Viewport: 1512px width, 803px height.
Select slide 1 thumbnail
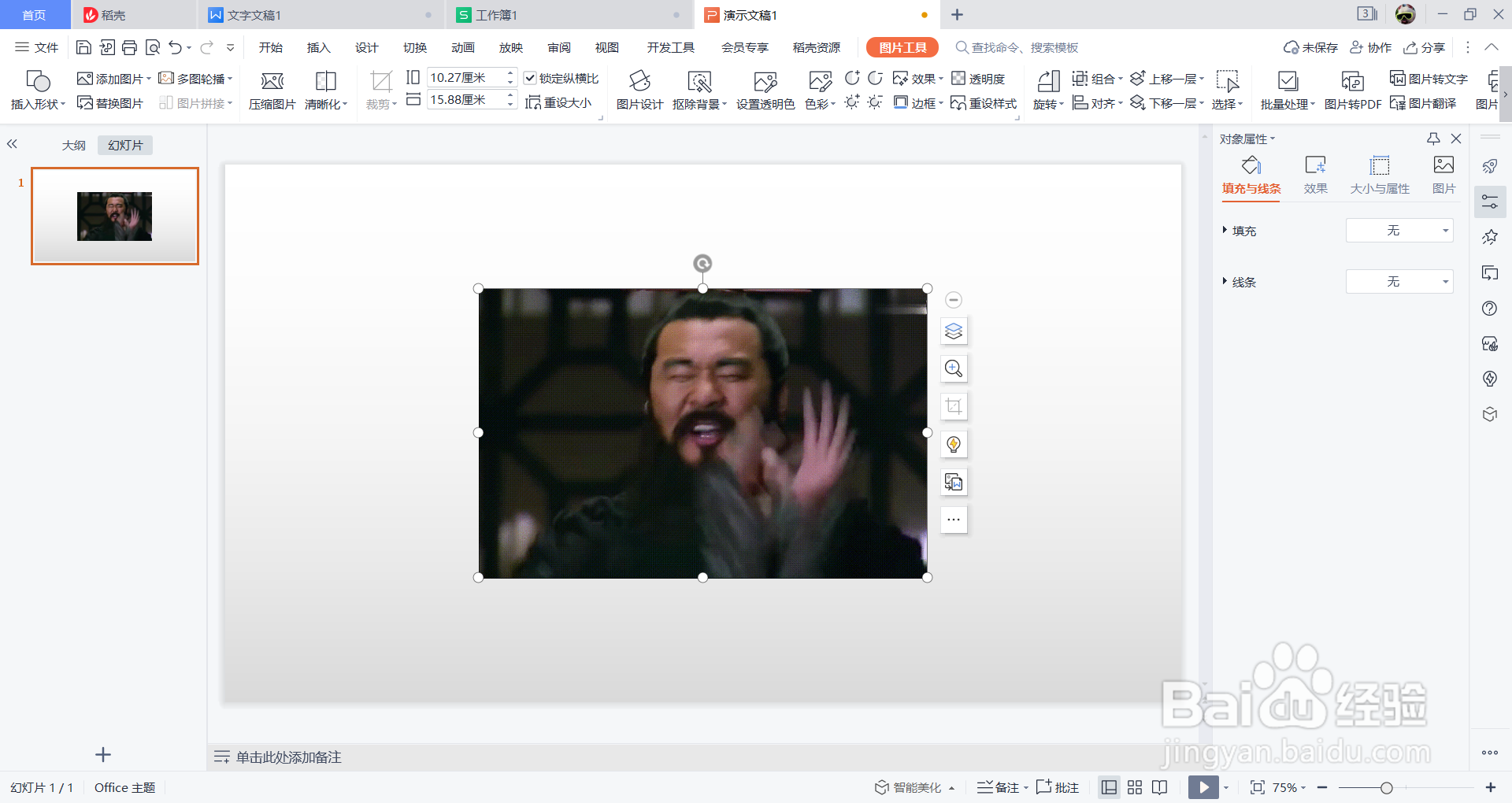coord(115,216)
